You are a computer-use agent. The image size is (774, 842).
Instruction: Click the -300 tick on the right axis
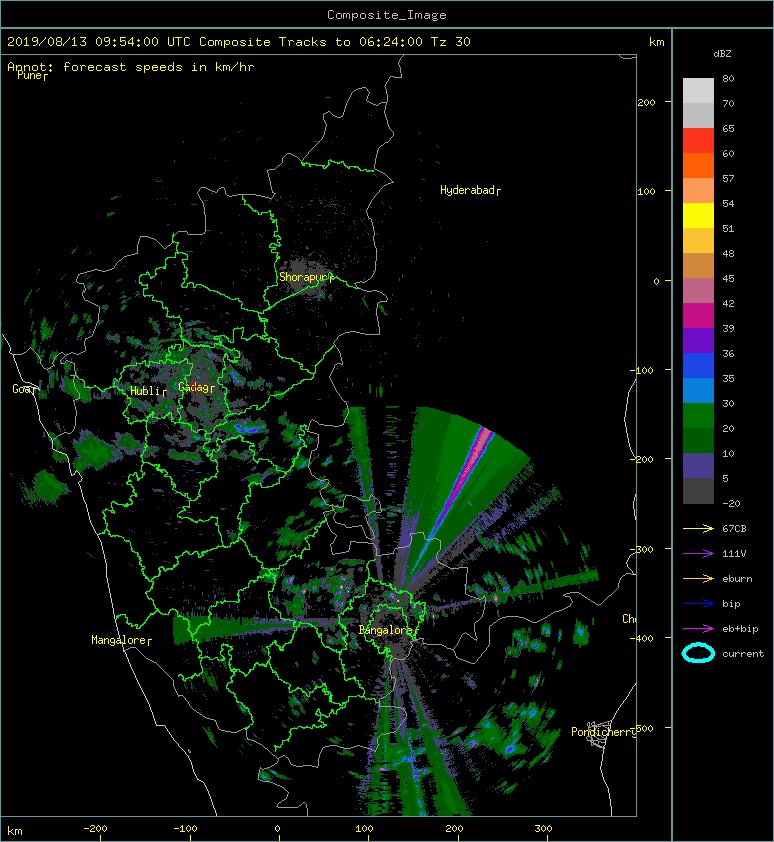[643, 549]
